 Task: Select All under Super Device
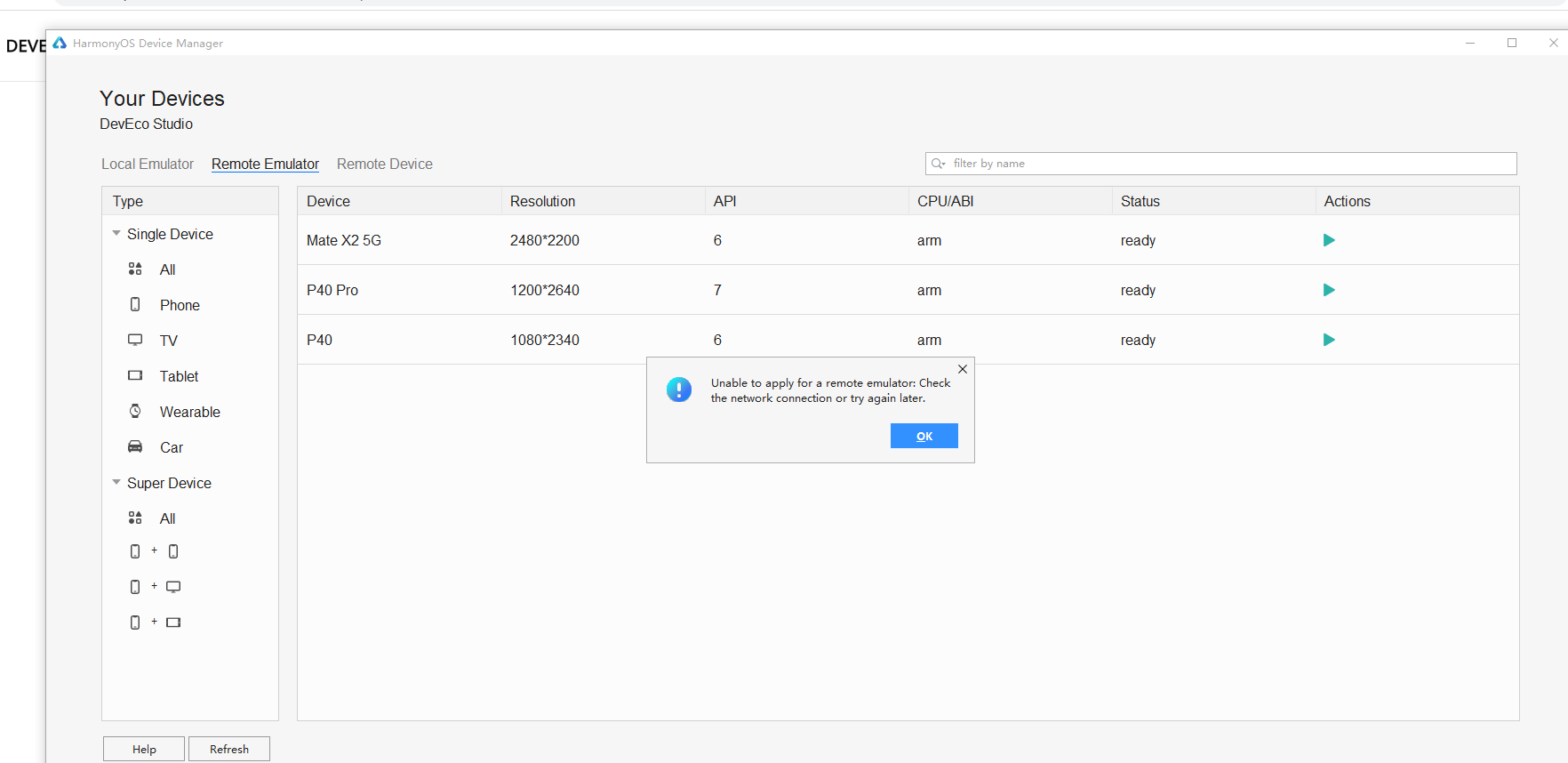[167, 518]
